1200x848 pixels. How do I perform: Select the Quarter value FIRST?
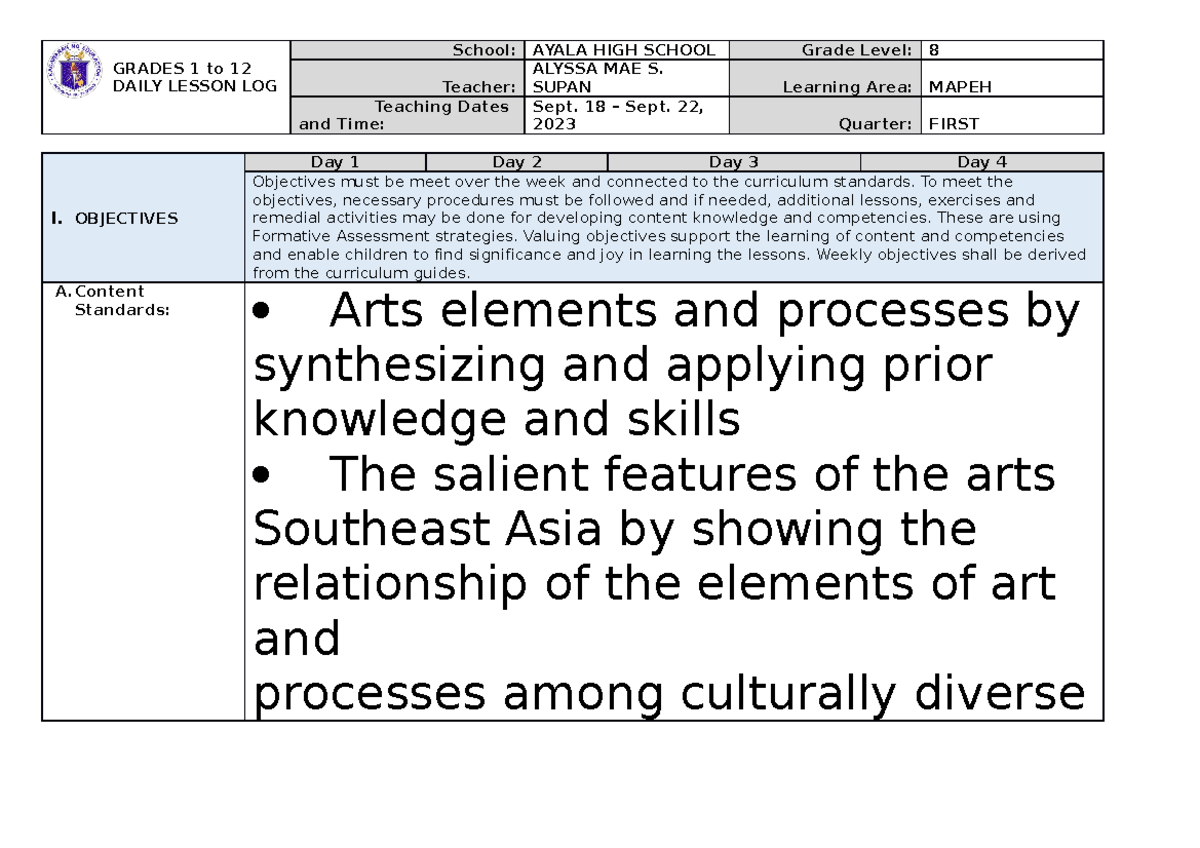coord(952,124)
